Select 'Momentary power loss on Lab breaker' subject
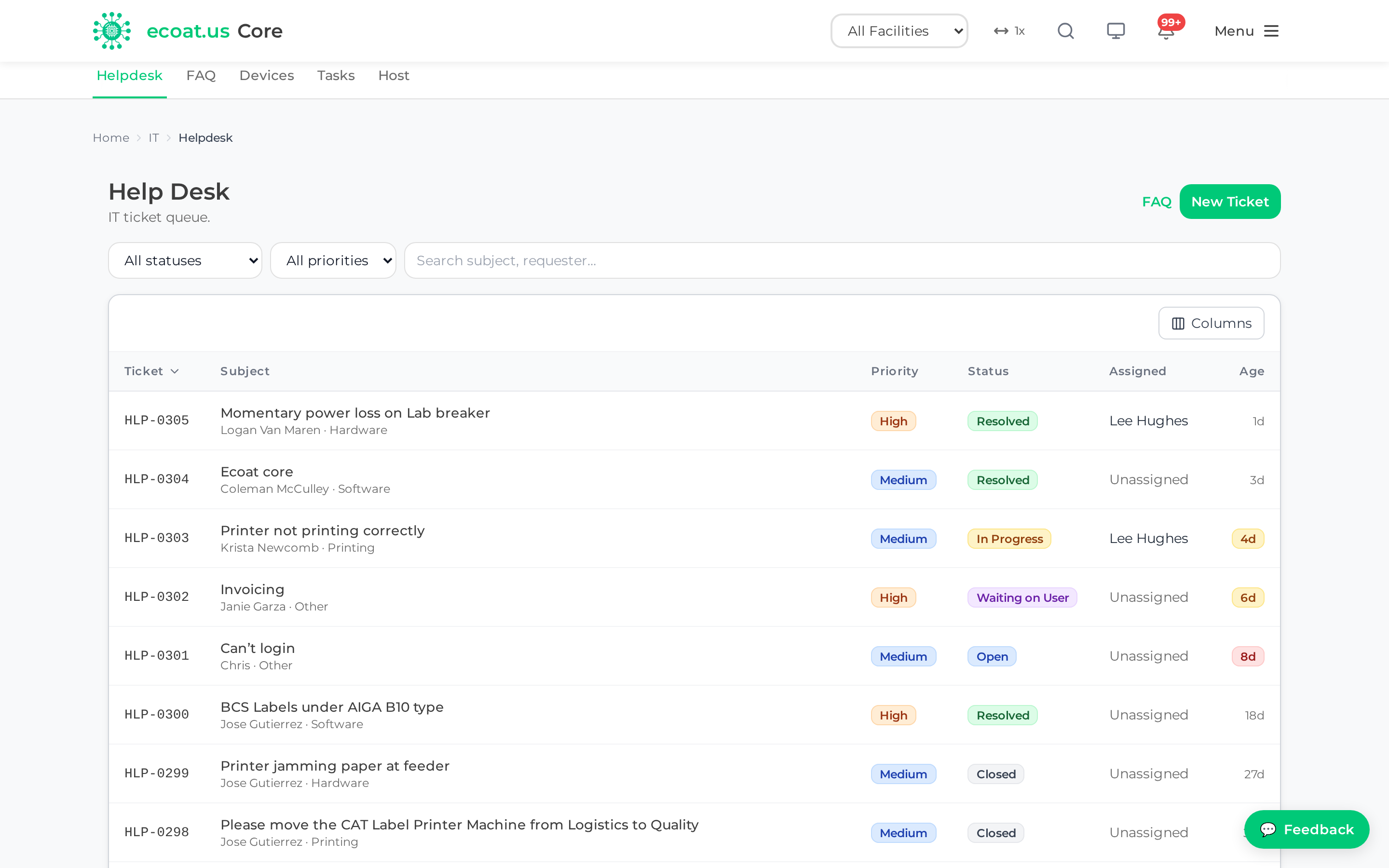 click(355, 413)
